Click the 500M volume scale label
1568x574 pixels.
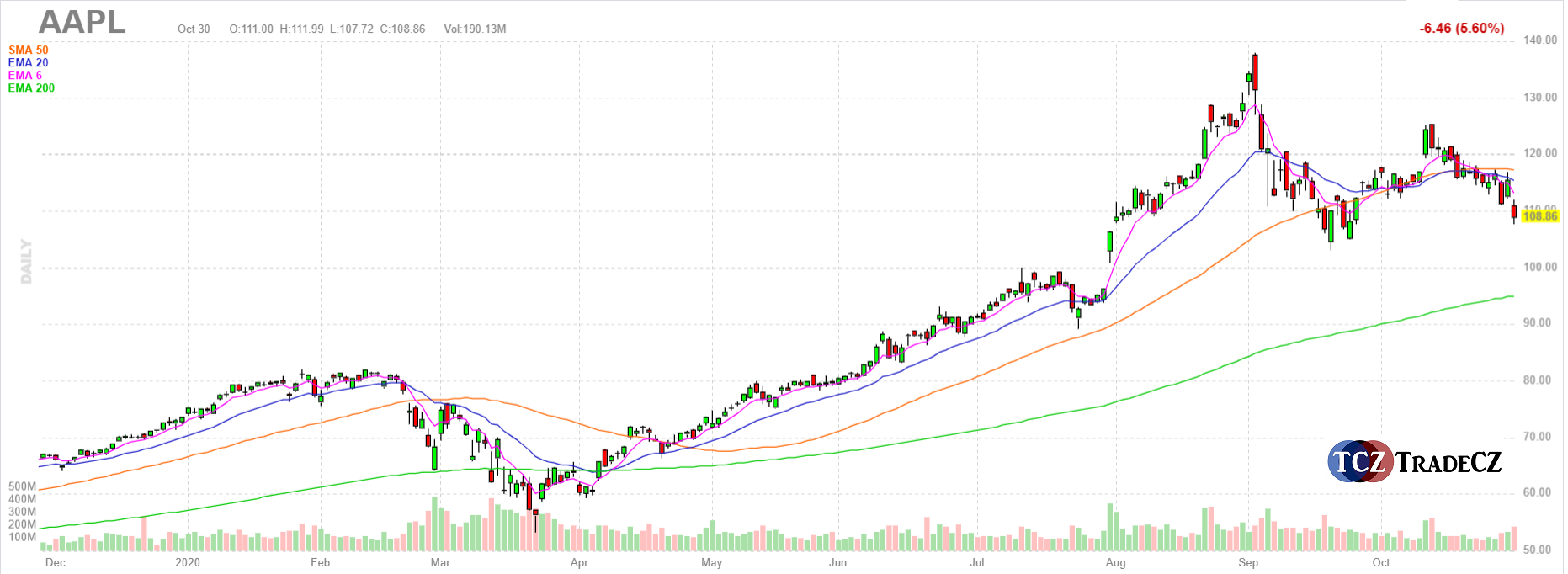point(23,486)
